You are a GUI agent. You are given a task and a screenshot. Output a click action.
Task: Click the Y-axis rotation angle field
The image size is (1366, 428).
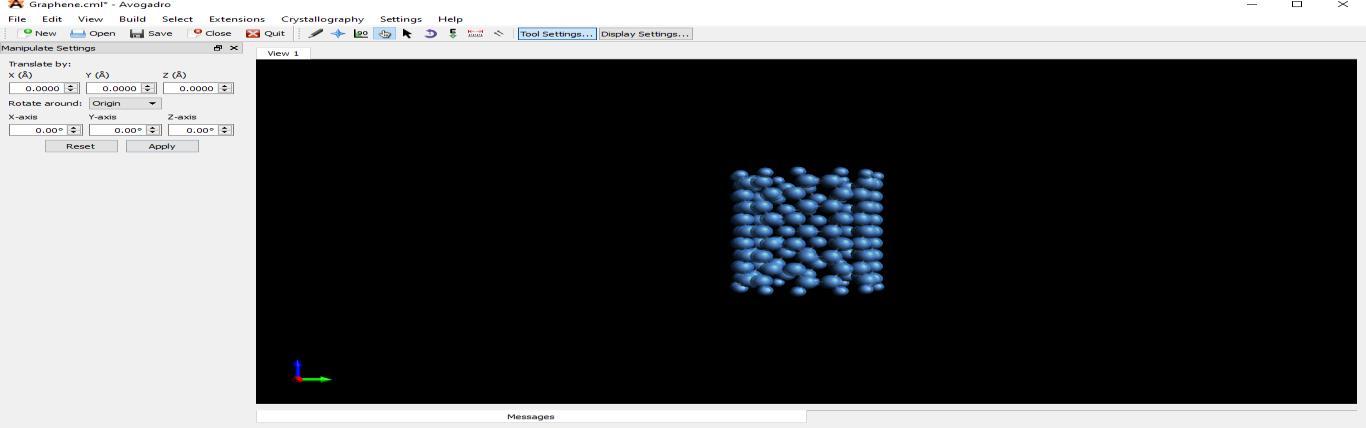pos(117,130)
